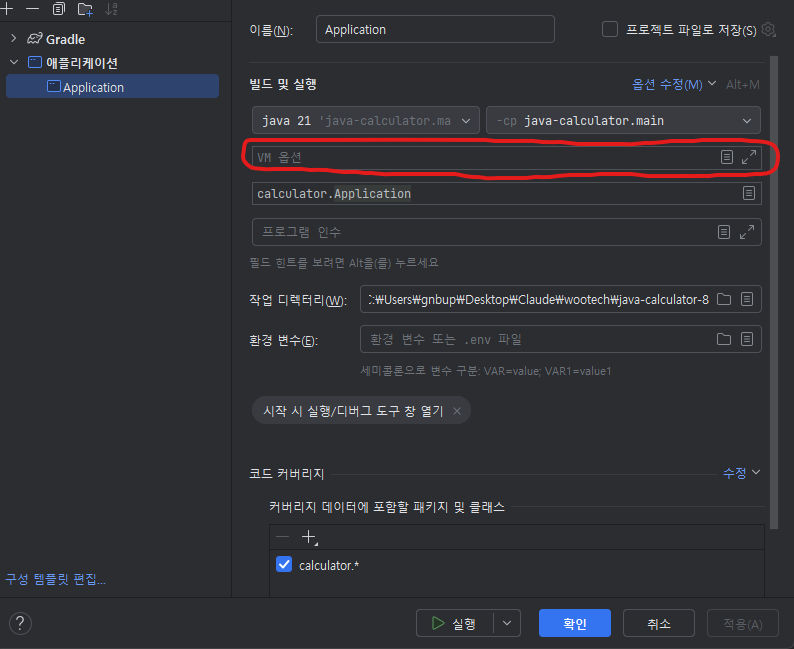Select the Application configuration item
This screenshot has width=794, height=649.
[x=112, y=87]
